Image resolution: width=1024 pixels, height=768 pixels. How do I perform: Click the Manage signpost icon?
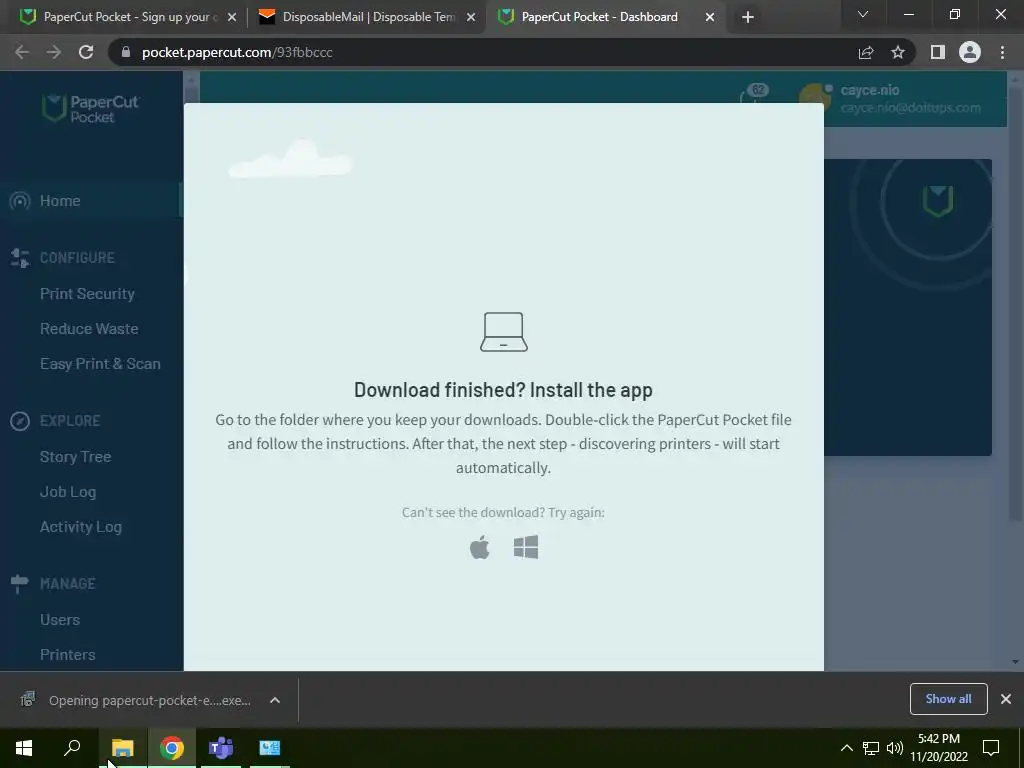(x=20, y=584)
